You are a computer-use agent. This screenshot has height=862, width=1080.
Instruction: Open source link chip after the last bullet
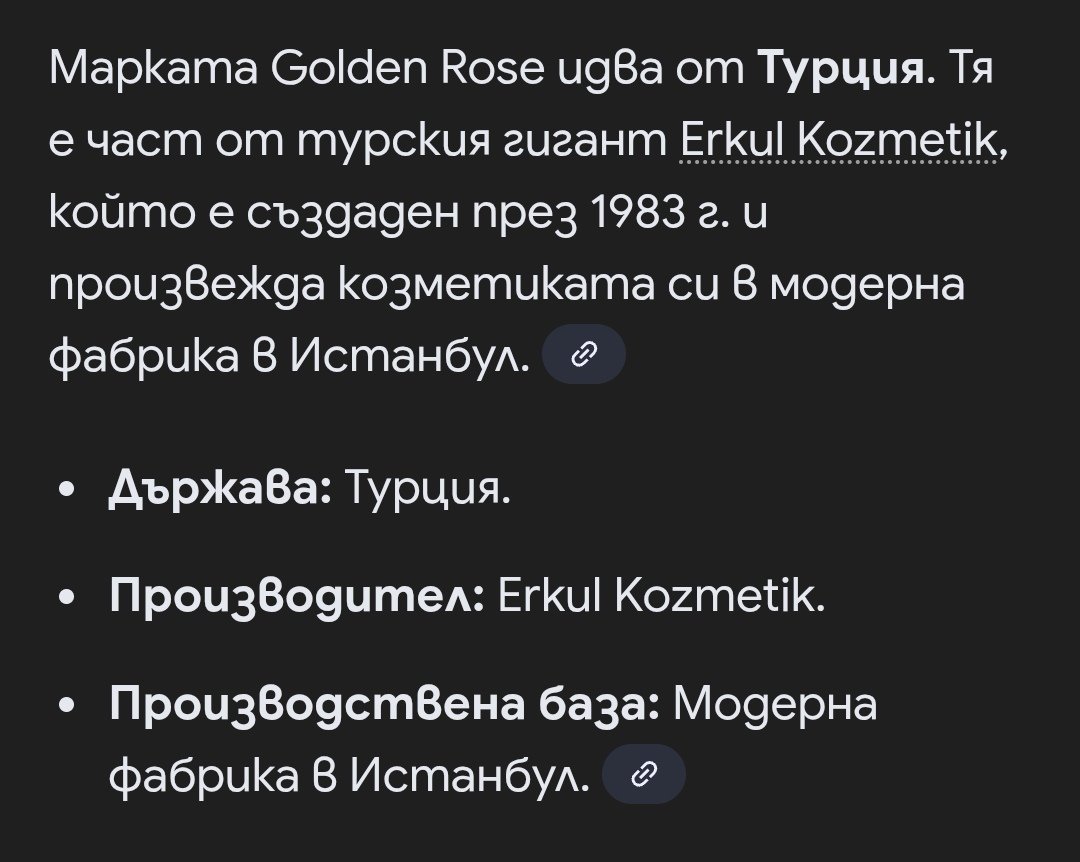pos(645,774)
